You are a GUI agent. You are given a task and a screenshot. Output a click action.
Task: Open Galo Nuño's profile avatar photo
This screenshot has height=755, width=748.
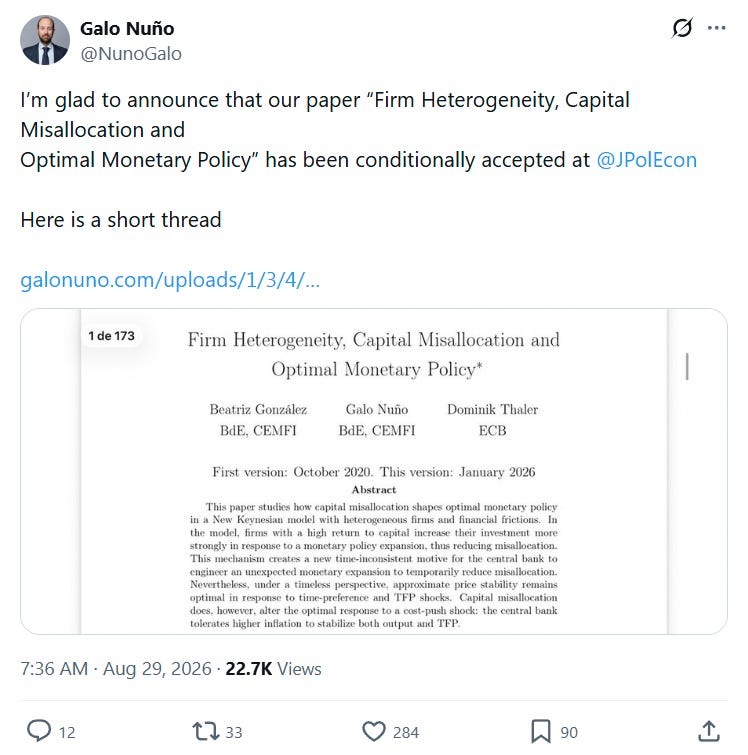(45, 40)
